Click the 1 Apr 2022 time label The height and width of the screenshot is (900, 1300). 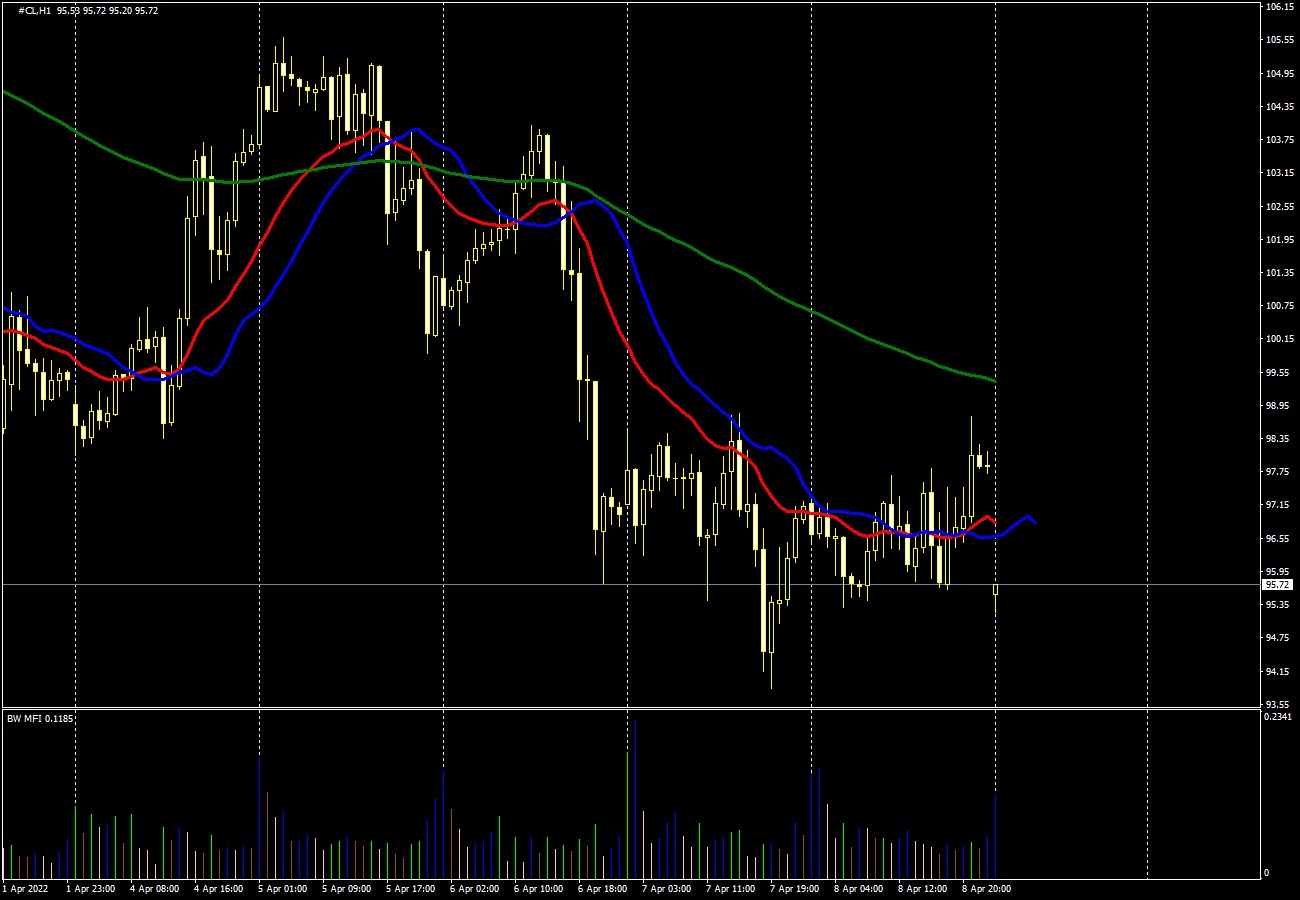pyautogui.click(x=25, y=888)
